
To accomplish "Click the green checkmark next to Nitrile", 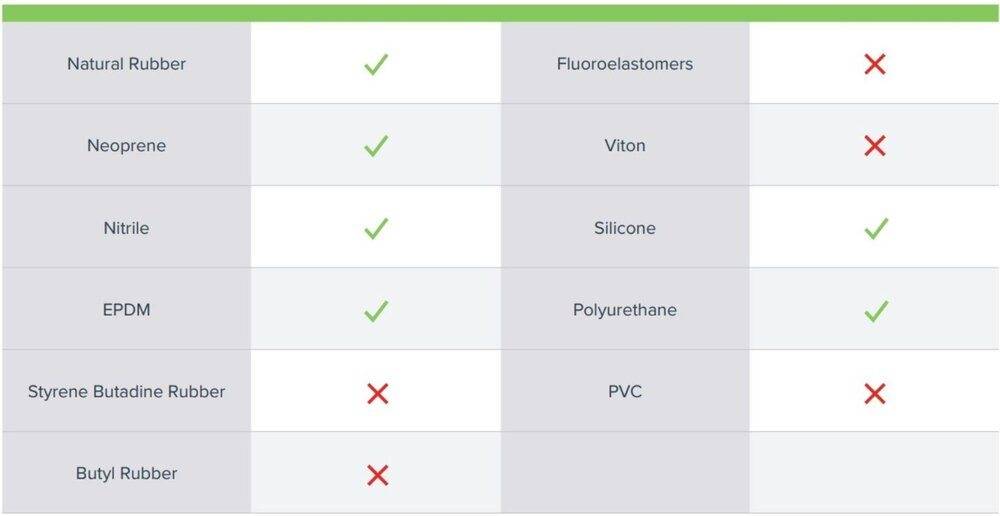I will pyautogui.click(x=376, y=229).
